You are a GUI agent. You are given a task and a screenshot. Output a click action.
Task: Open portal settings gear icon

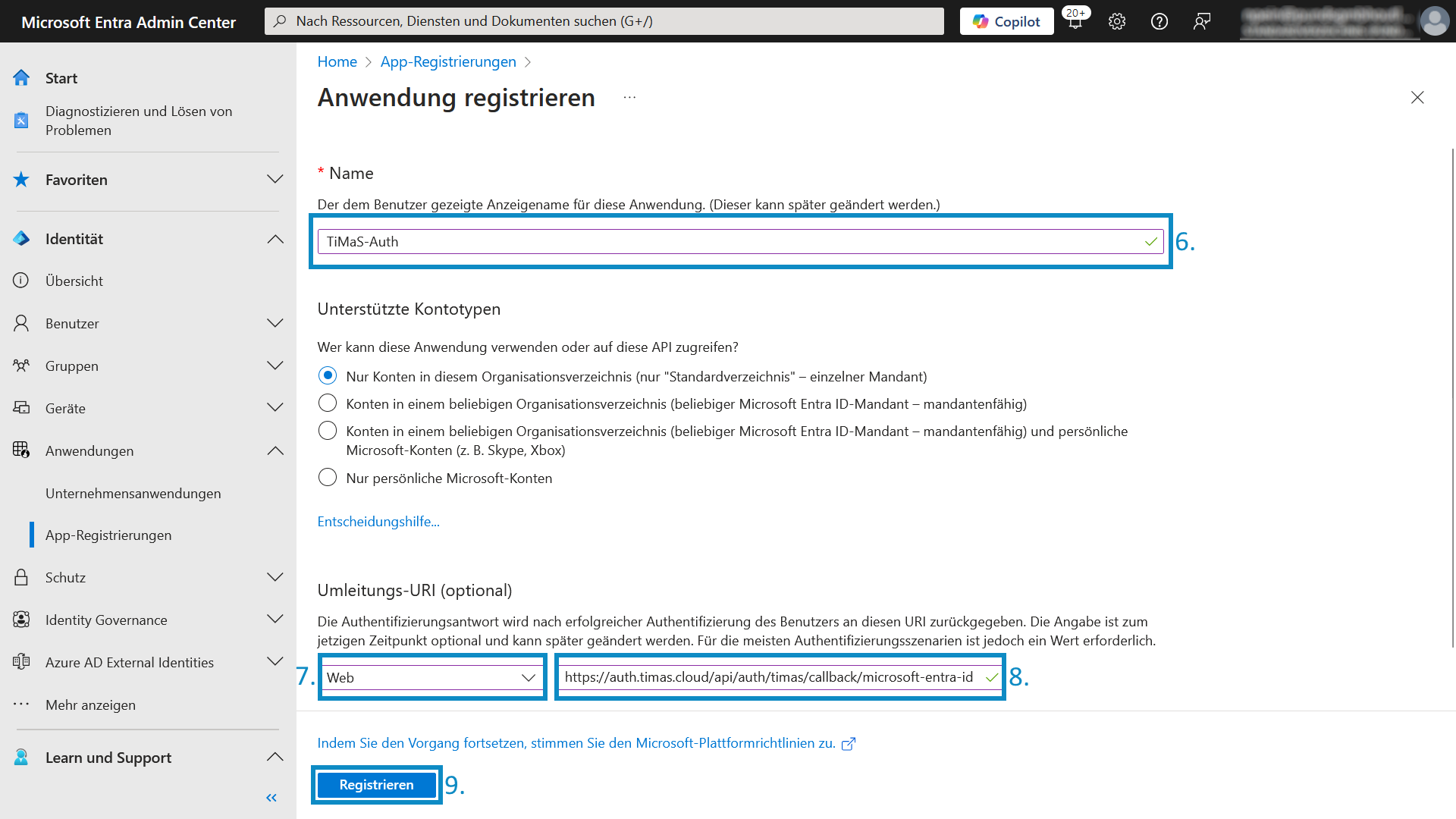[1117, 21]
